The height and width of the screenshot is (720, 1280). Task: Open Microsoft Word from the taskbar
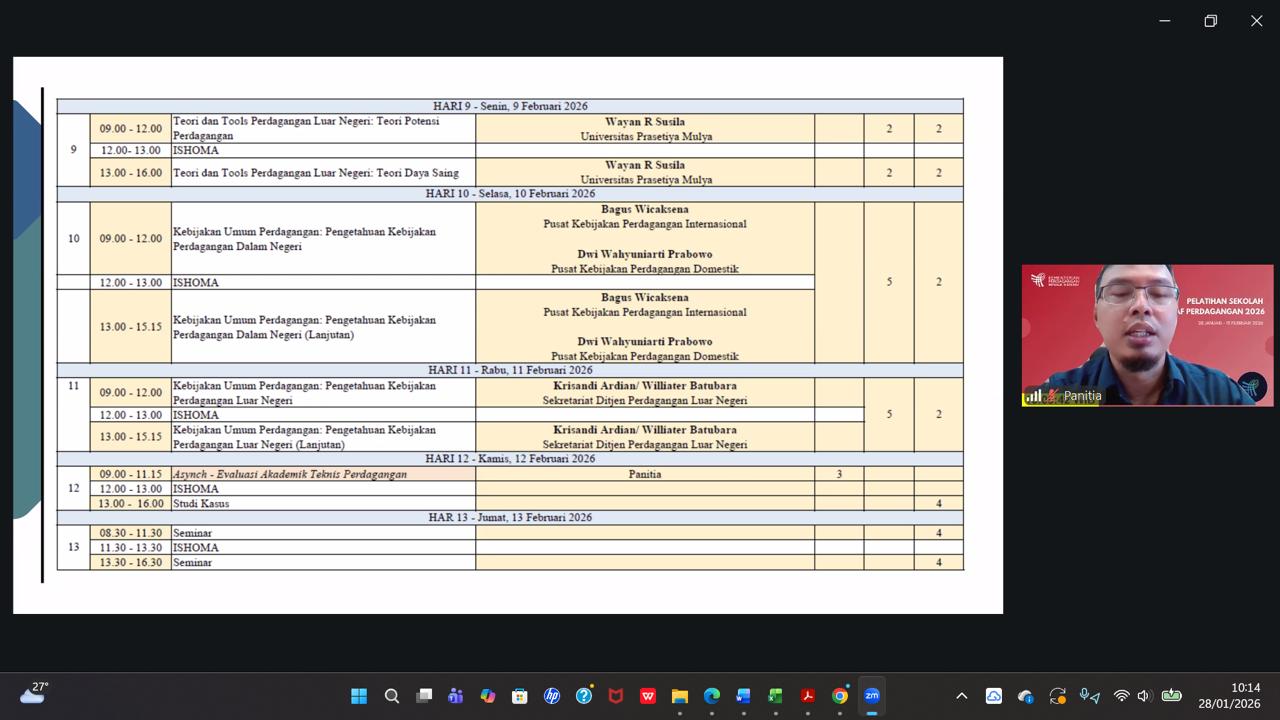click(x=743, y=696)
